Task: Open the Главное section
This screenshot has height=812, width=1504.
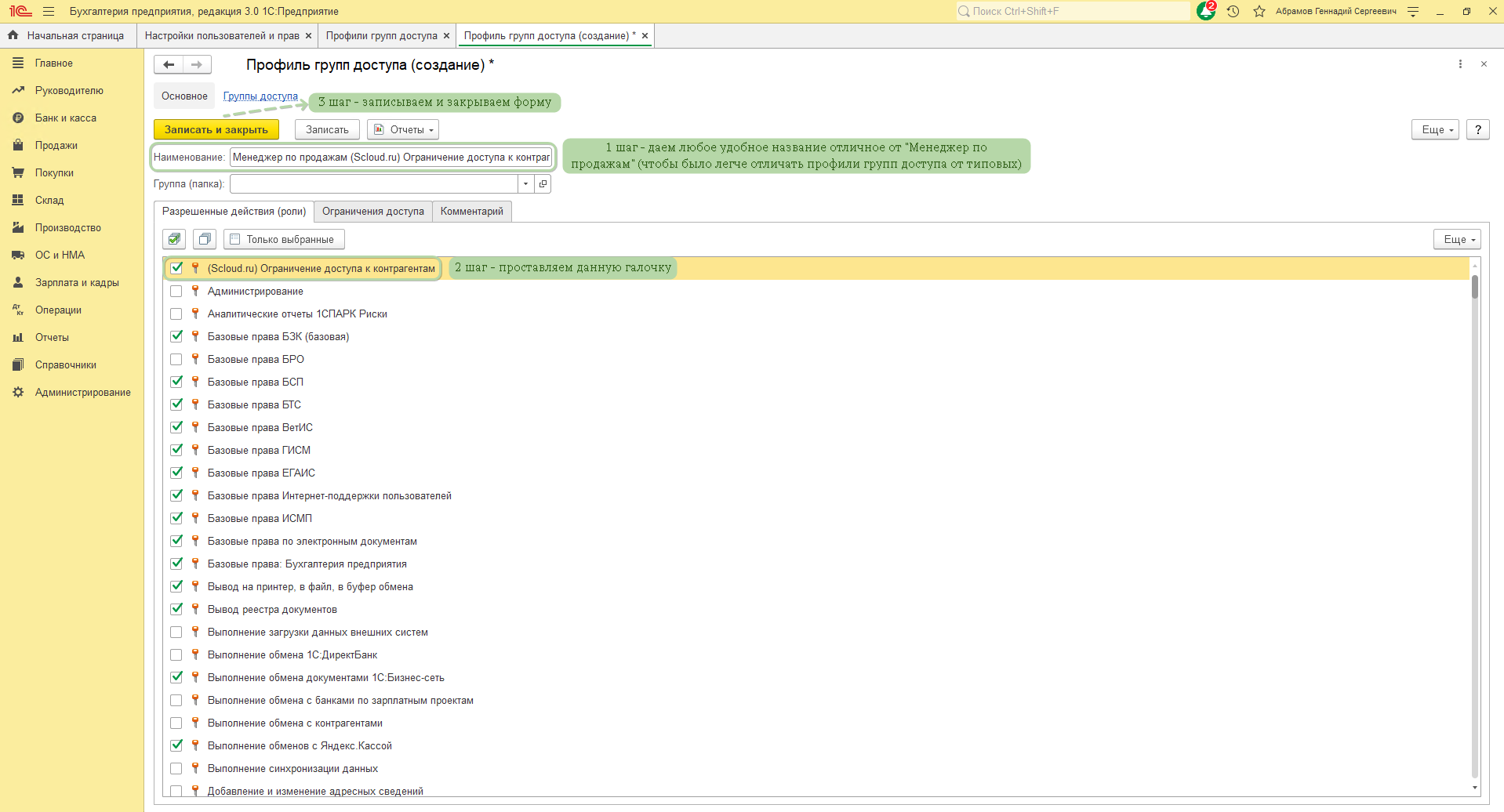Action: pyautogui.click(x=54, y=63)
